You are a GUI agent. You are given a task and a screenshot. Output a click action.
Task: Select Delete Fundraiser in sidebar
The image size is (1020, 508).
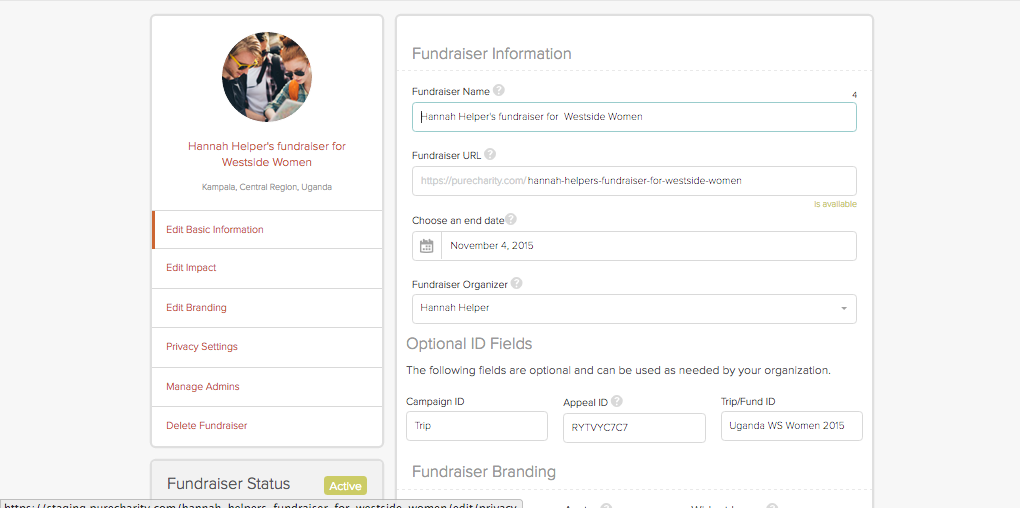[267, 426]
